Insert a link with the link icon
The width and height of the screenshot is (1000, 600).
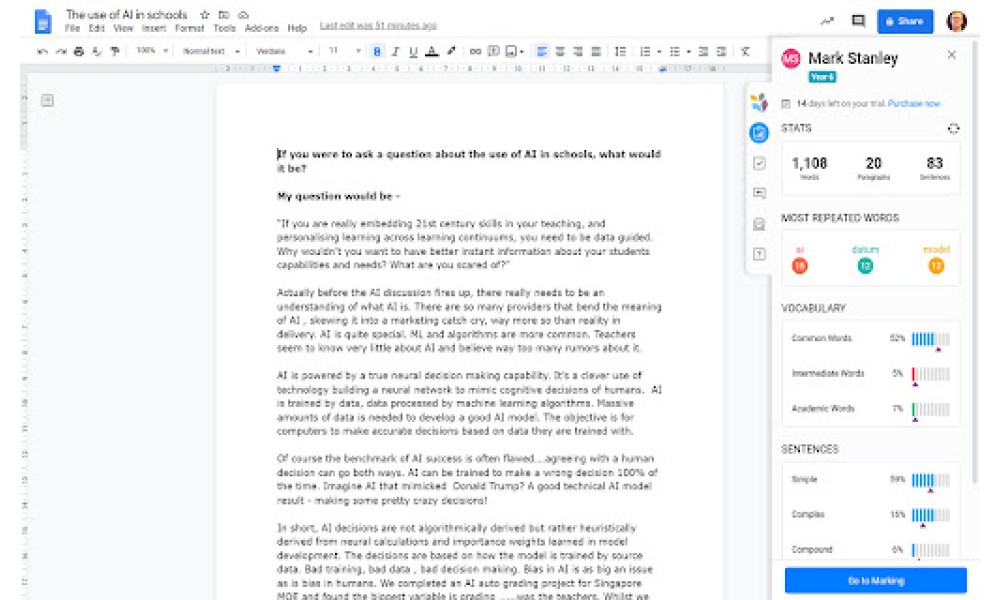click(x=475, y=51)
